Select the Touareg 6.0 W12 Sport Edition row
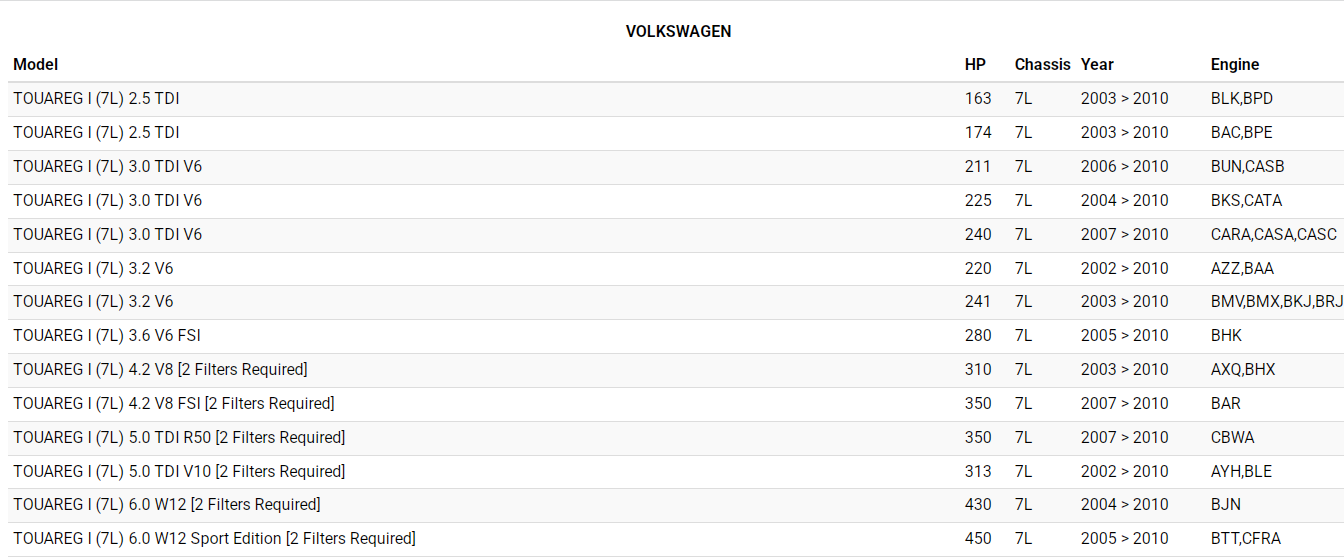This screenshot has height=557, width=1344. point(214,538)
